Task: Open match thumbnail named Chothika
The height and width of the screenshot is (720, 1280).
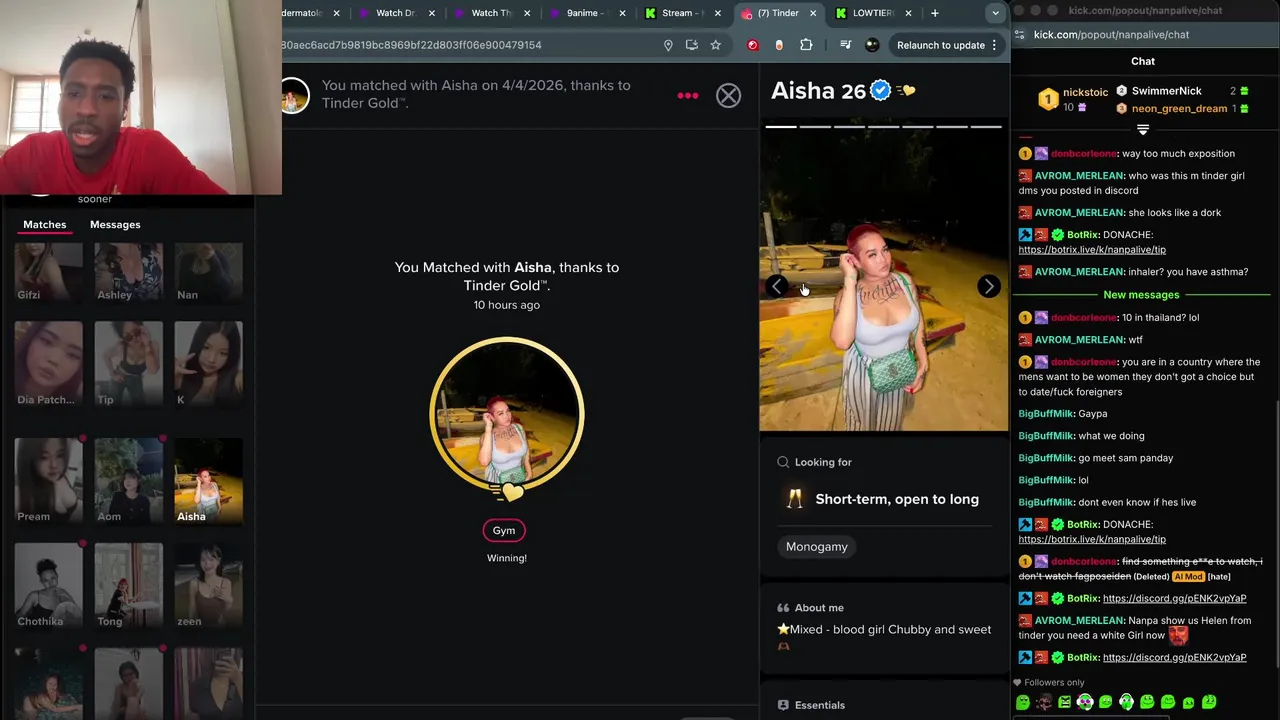Action: 48,586
